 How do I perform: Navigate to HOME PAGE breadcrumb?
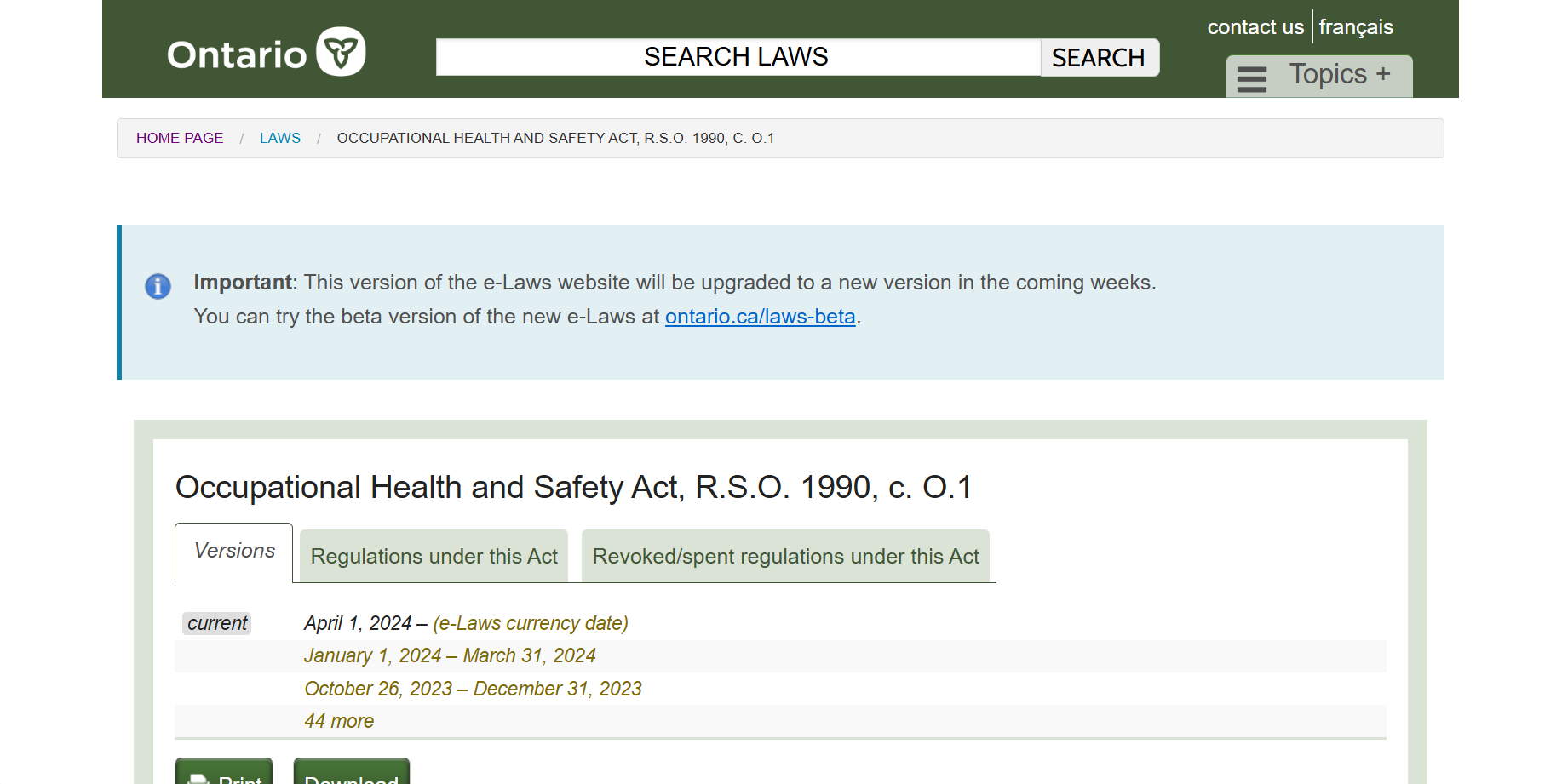click(179, 137)
